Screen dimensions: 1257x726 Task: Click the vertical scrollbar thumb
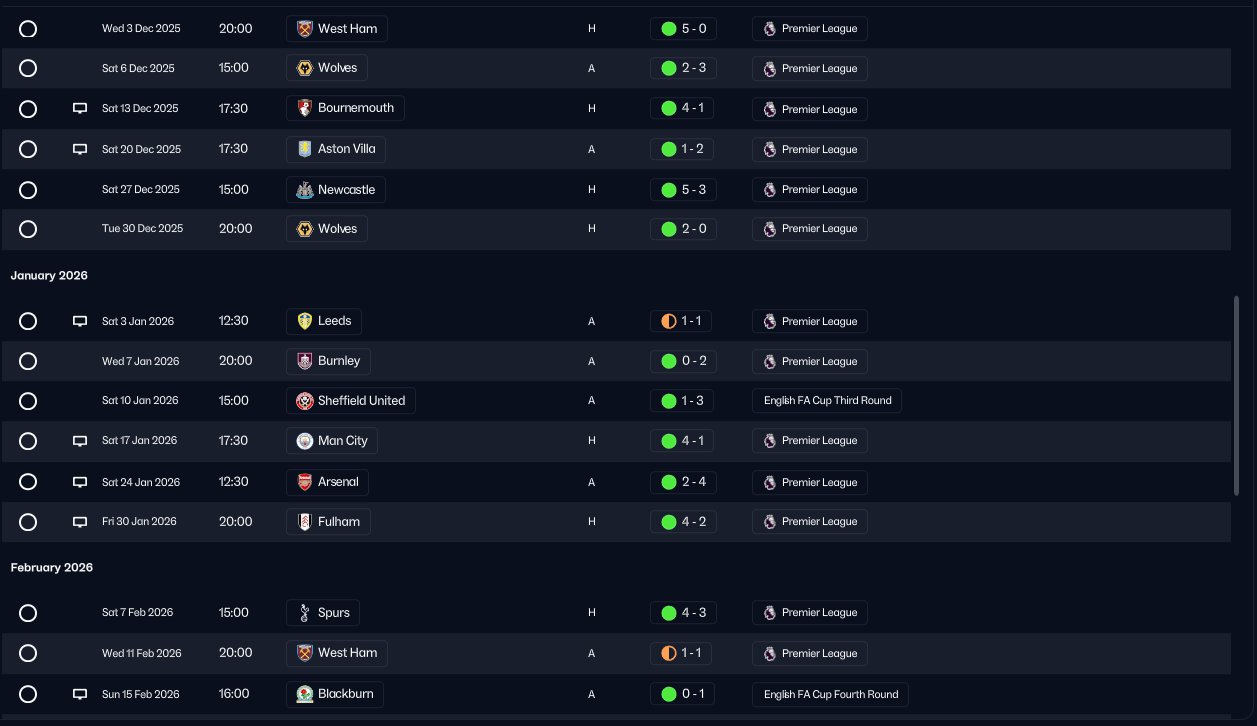pyautogui.click(x=1237, y=395)
